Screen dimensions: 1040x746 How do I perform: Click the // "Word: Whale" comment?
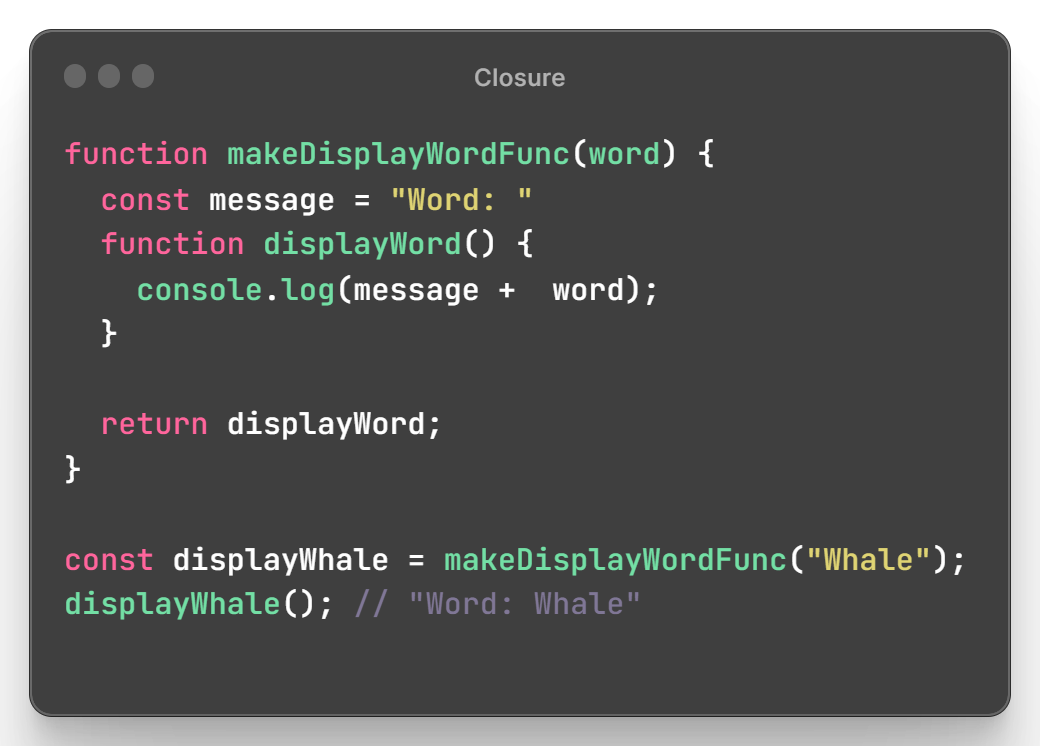497,605
